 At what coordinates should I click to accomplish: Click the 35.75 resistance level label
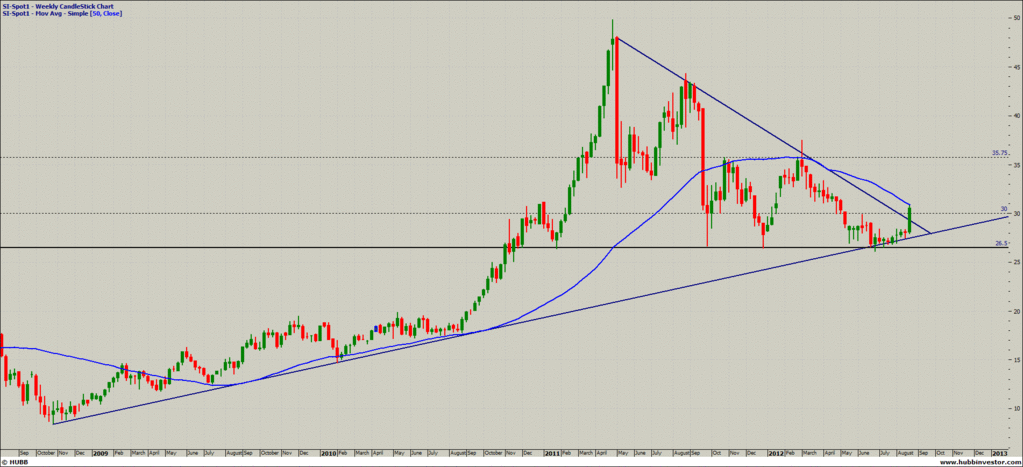coord(998,153)
